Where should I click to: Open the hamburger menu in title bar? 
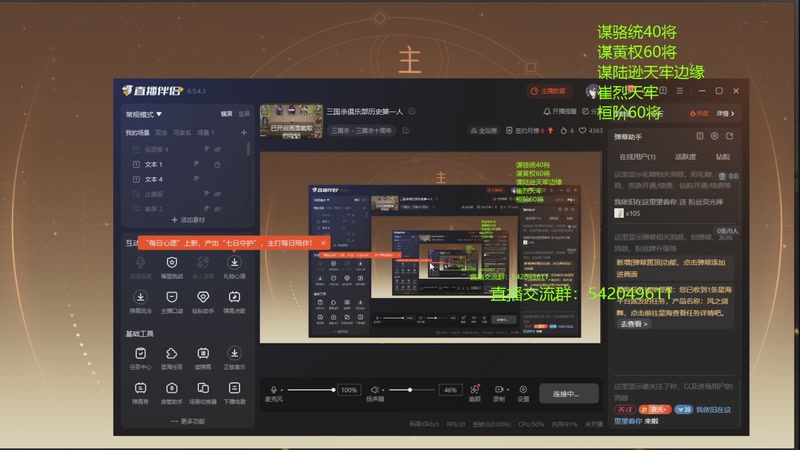(x=680, y=91)
